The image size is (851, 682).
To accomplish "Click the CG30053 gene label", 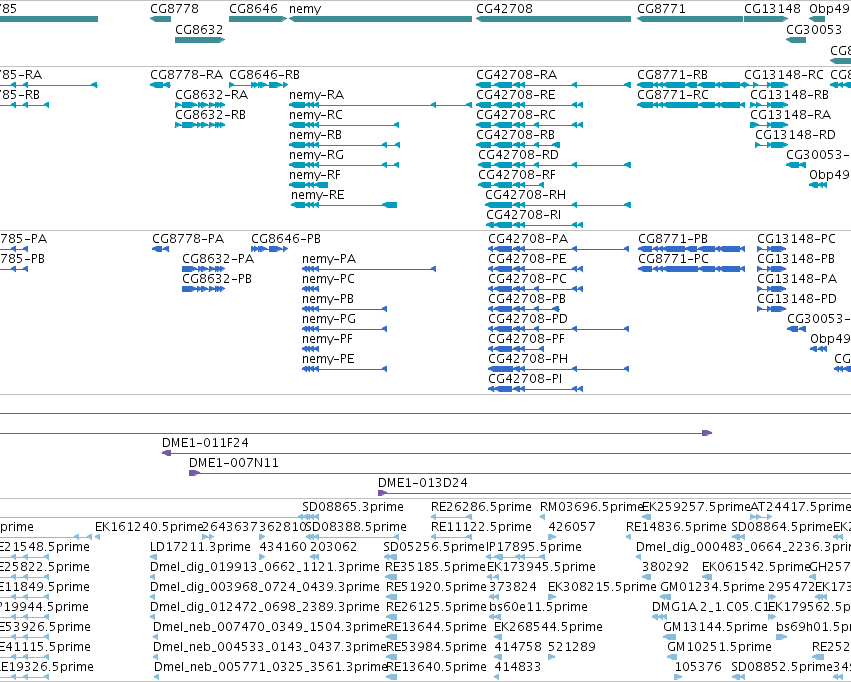I will (814, 29).
